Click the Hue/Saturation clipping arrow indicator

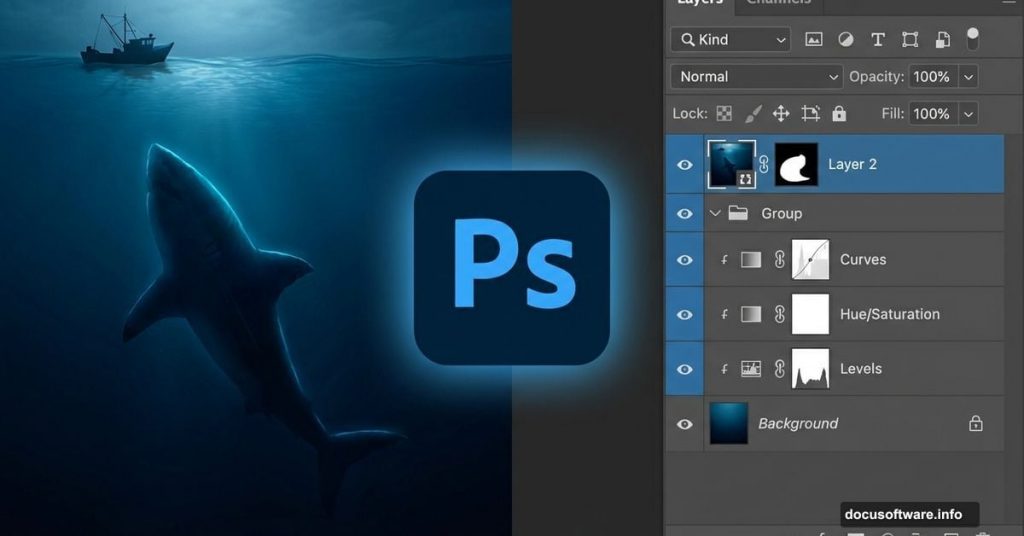pos(724,315)
